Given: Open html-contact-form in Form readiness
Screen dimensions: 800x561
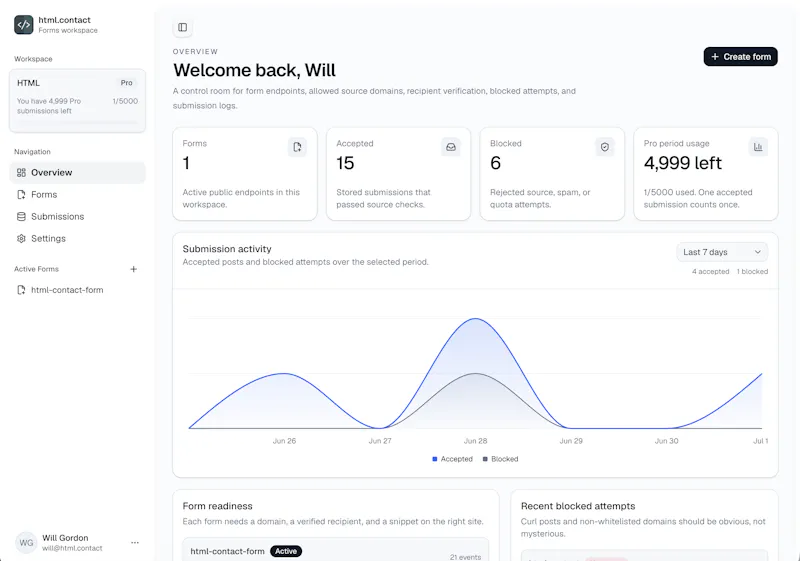Looking at the screenshot, I should pos(227,551).
